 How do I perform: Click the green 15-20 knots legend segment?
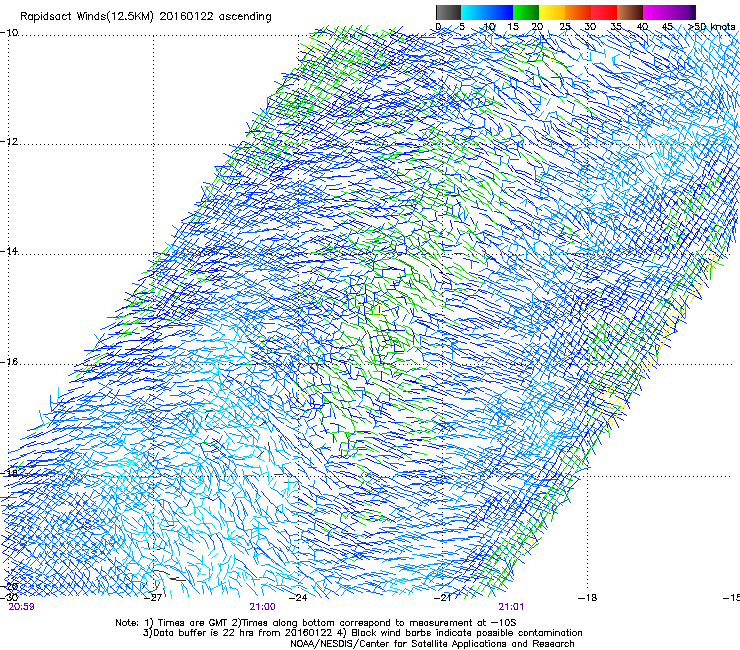click(x=526, y=12)
